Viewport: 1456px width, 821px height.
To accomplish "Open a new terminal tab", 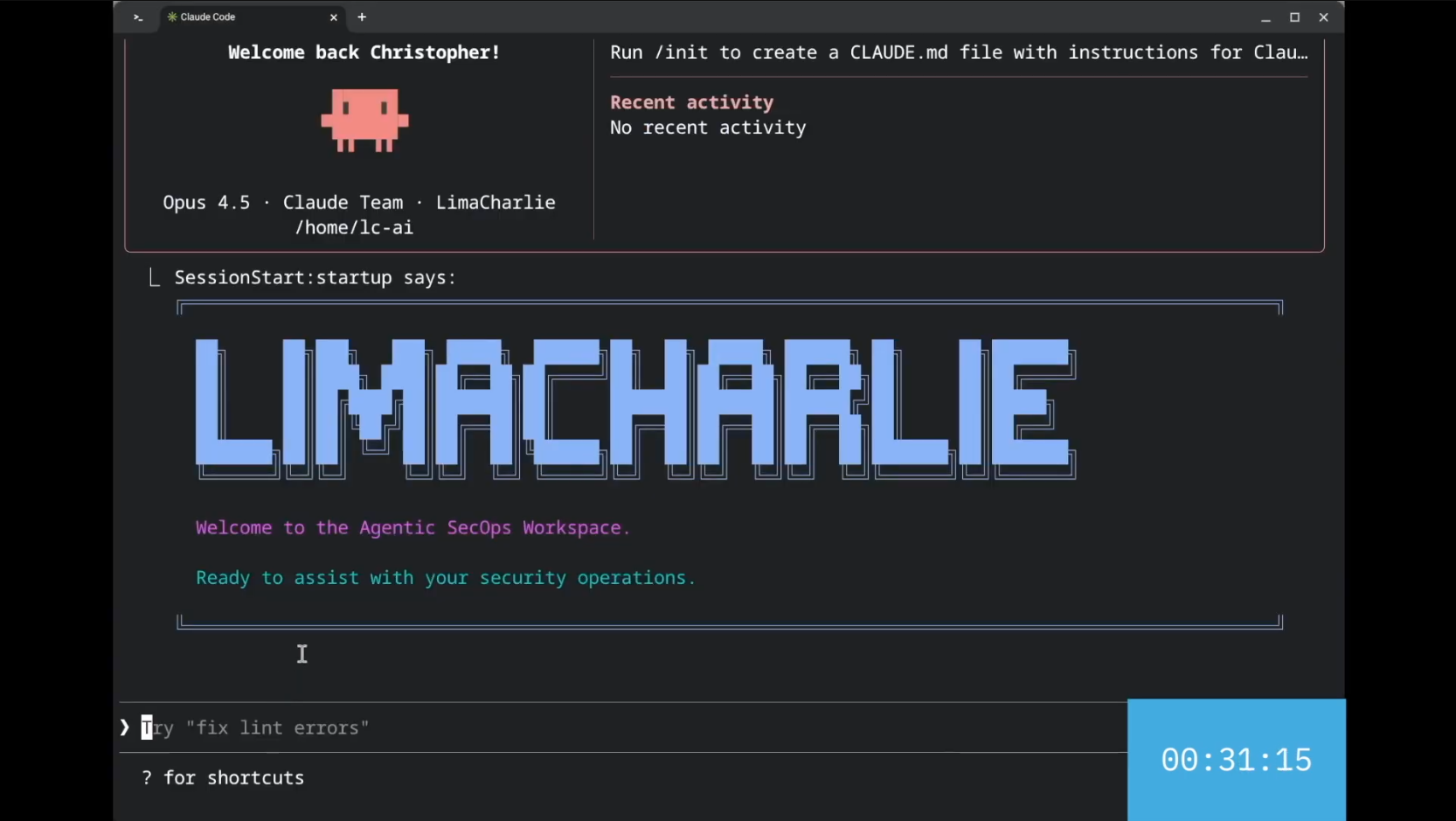I will [362, 17].
